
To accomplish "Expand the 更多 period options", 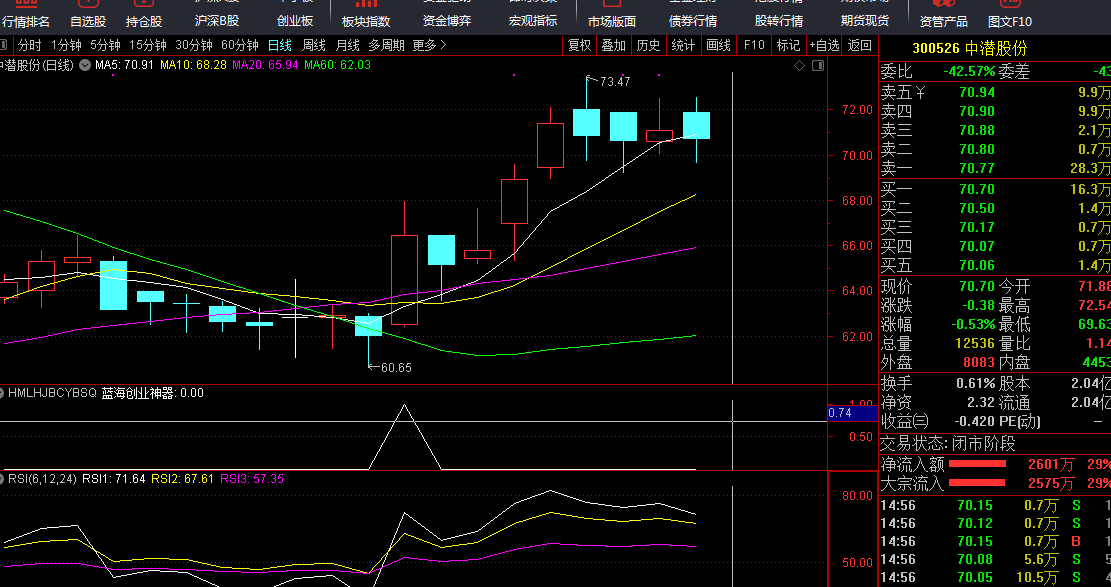I will 430,45.
